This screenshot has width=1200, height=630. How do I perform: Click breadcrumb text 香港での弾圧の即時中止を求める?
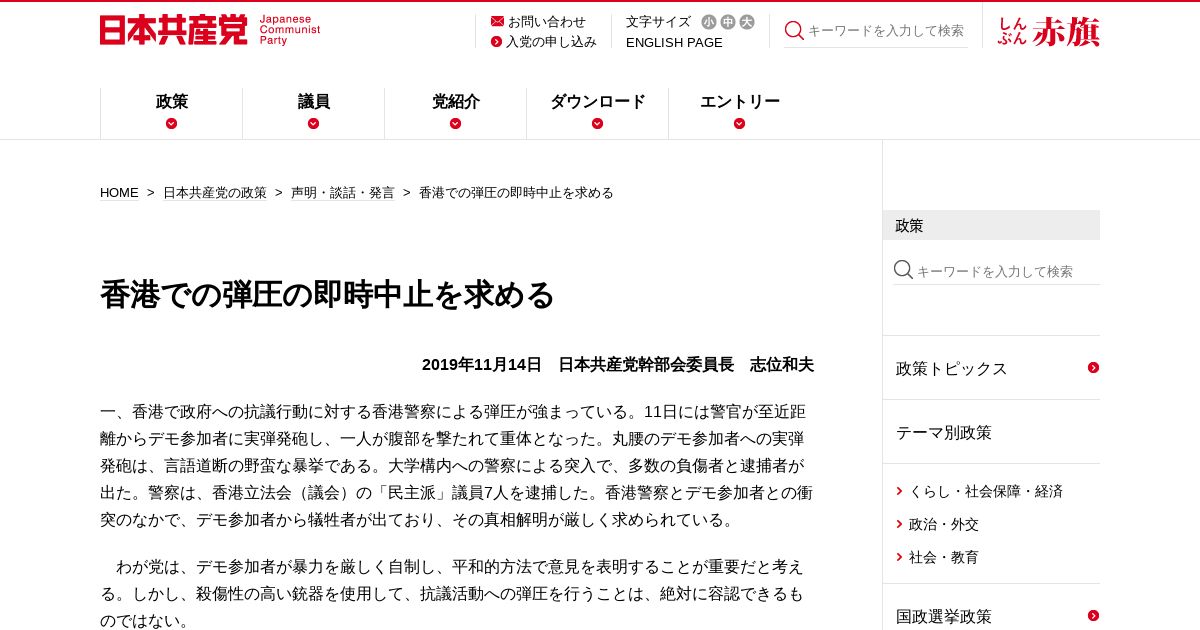point(516,193)
